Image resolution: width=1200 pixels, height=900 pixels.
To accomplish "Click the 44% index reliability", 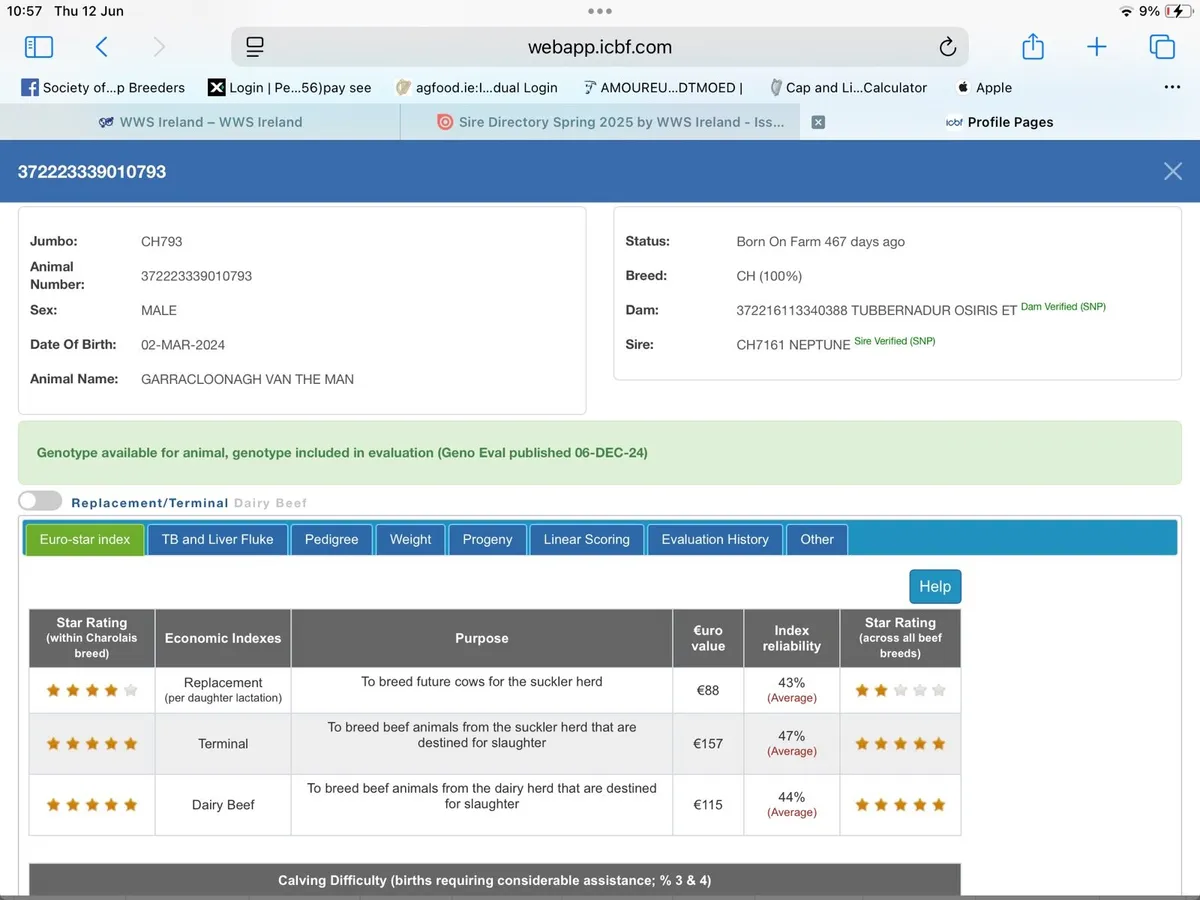I will pyautogui.click(x=792, y=797).
